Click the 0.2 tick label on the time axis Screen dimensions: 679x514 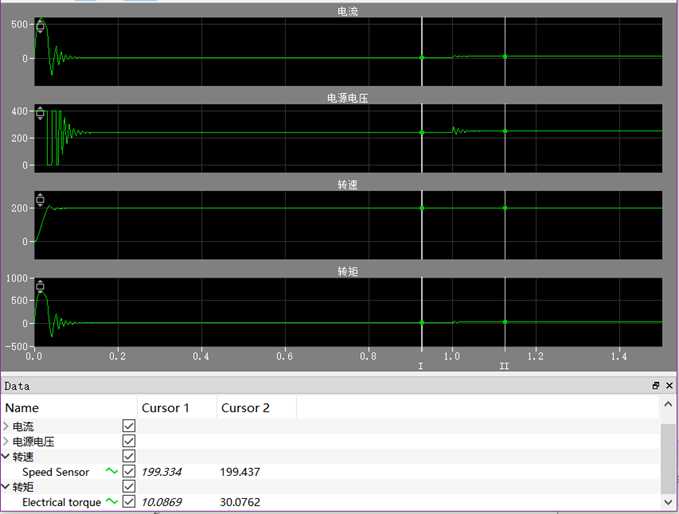117,356
